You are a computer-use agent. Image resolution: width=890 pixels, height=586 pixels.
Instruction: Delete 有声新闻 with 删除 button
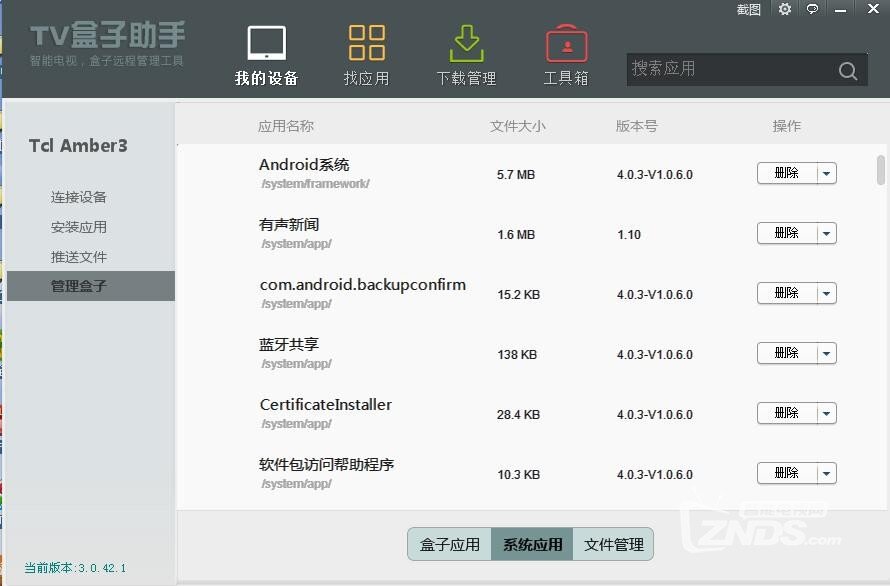click(x=787, y=233)
